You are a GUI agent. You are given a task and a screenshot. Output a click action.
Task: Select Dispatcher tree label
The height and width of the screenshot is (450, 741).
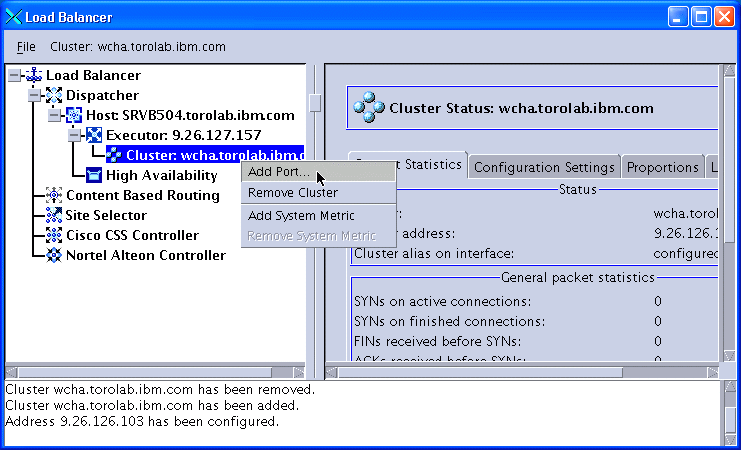click(102, 95)
